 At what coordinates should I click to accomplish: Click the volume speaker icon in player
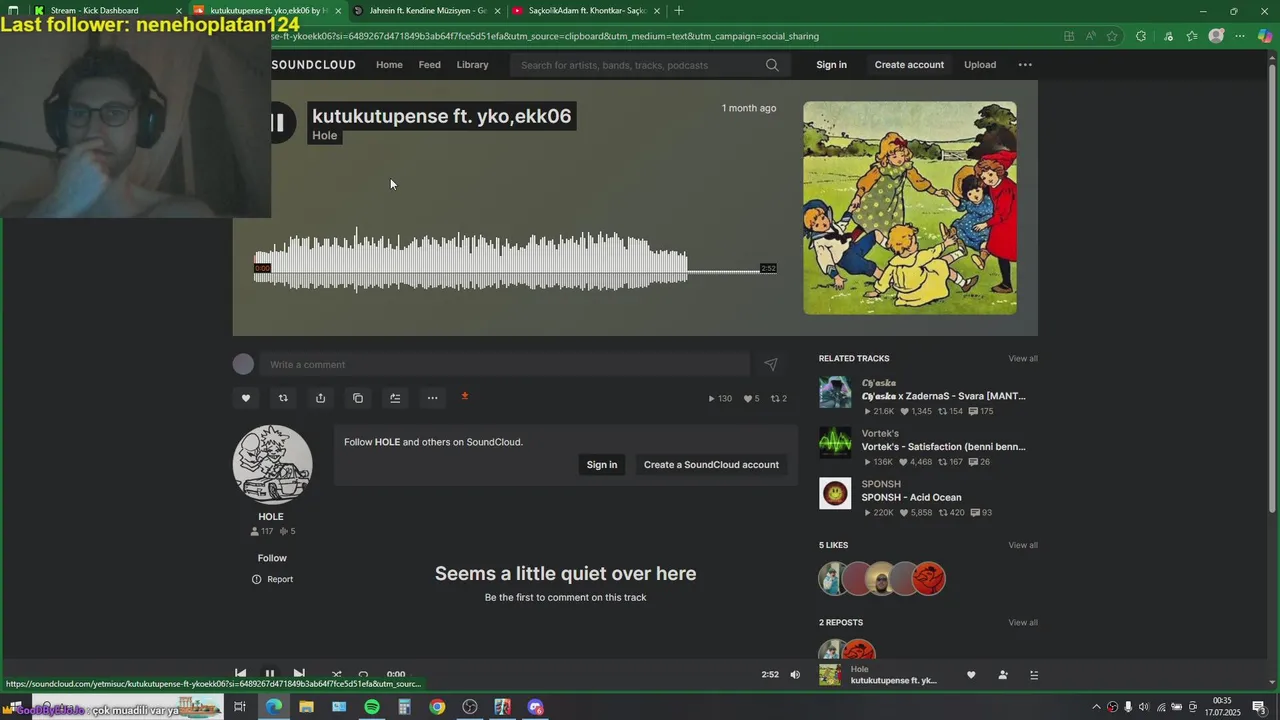[795, 675]
